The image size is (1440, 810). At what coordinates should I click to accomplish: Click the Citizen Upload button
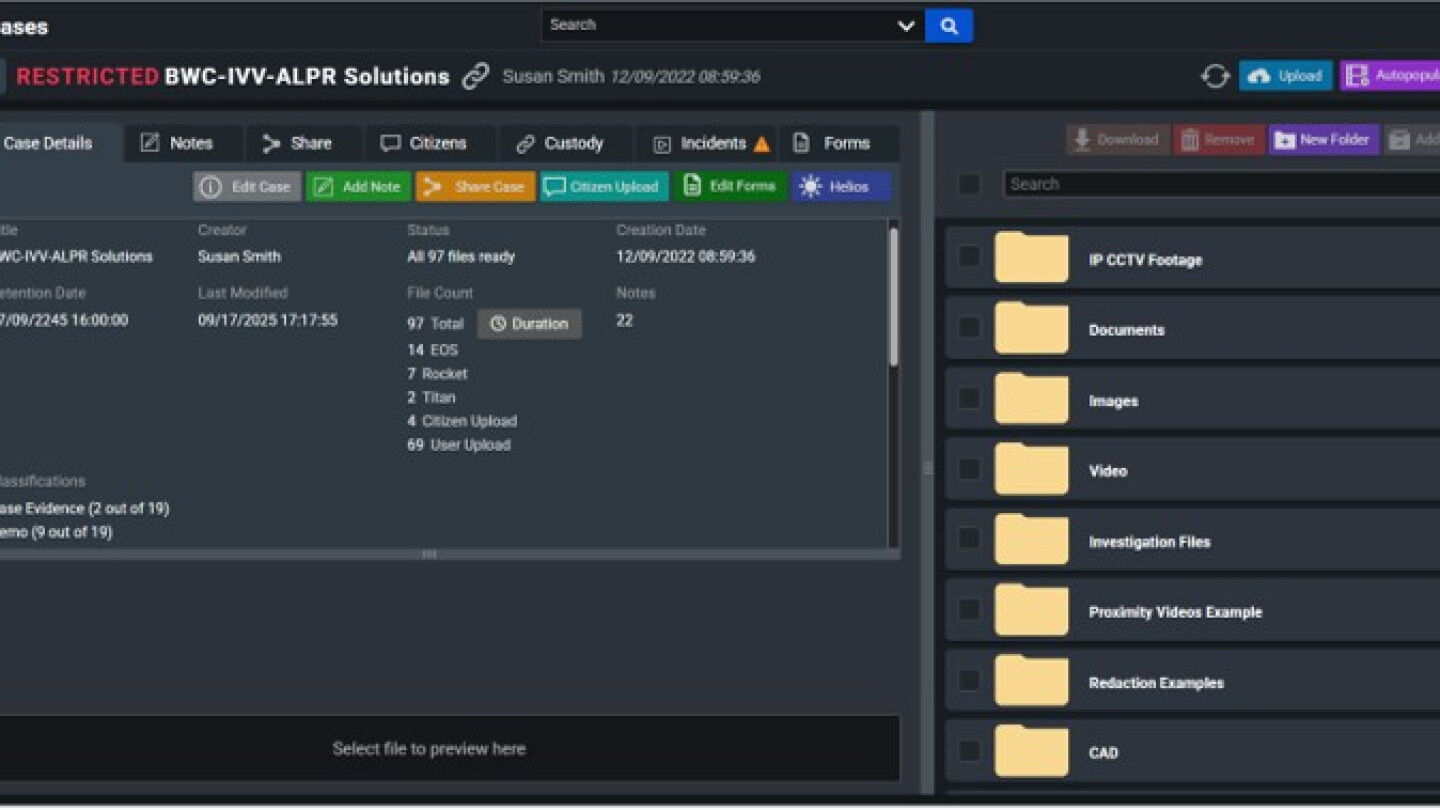pos(604,187)
